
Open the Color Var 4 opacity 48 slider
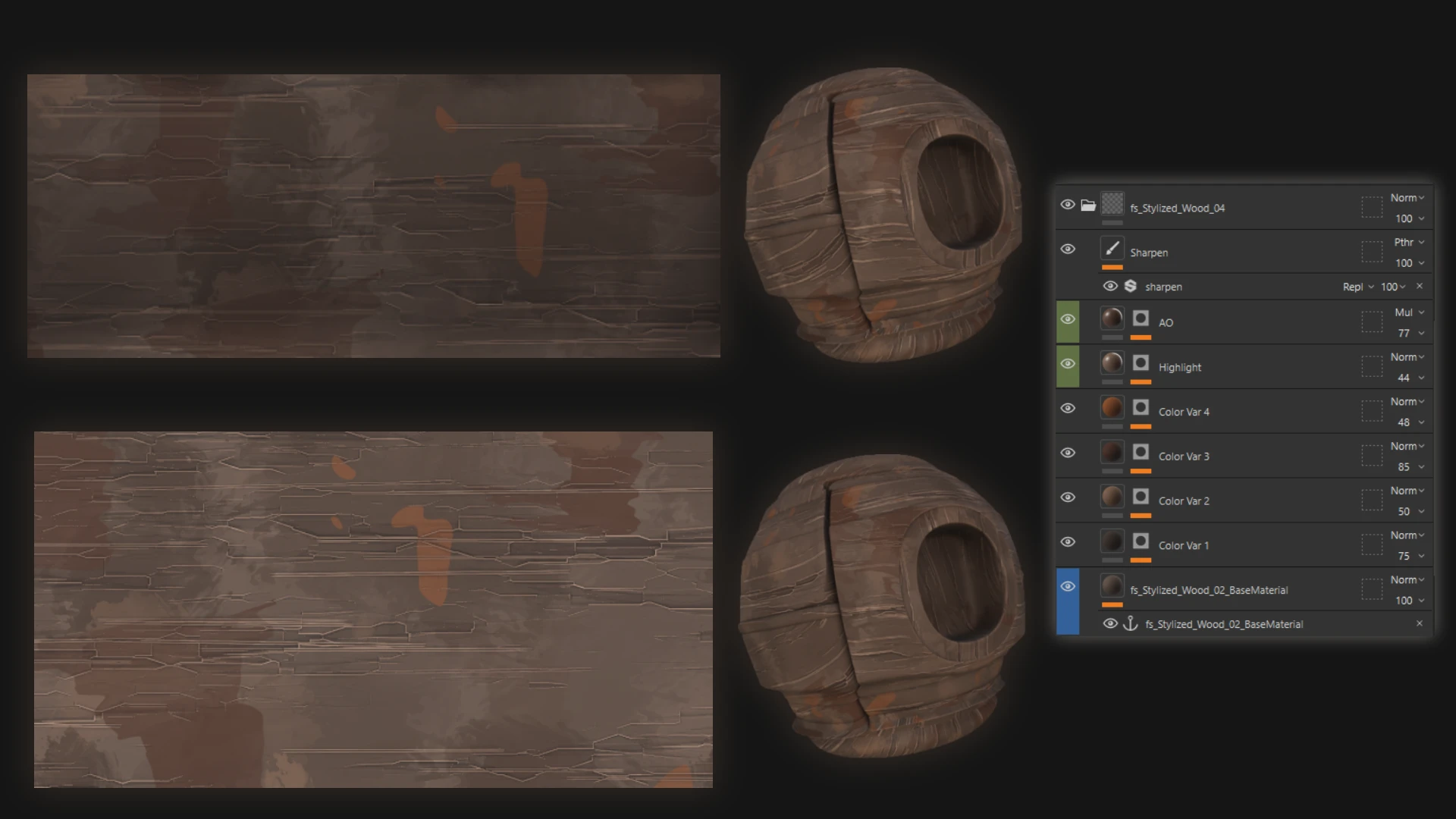(x=1410, y=422)
